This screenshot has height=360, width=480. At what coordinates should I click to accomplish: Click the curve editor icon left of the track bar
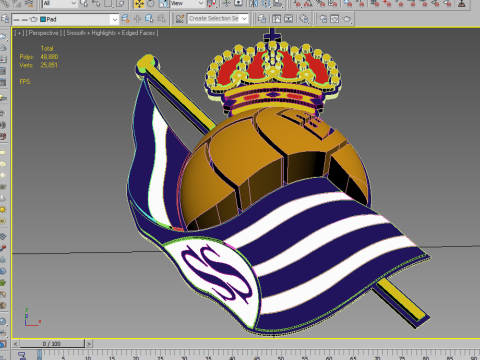pos(22,355)
